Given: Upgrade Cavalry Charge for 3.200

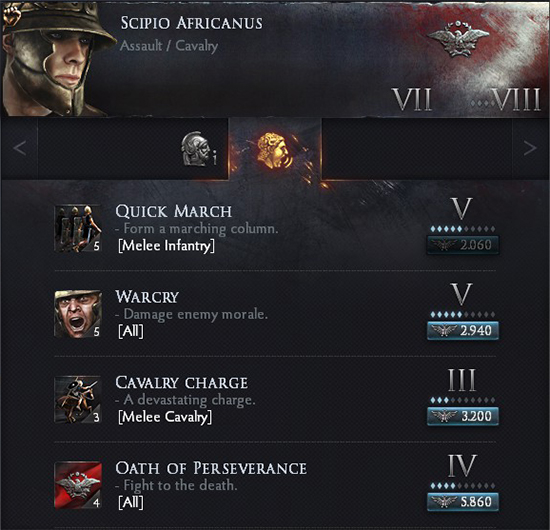Looking at the screenshot, I should tap(463, 416).
